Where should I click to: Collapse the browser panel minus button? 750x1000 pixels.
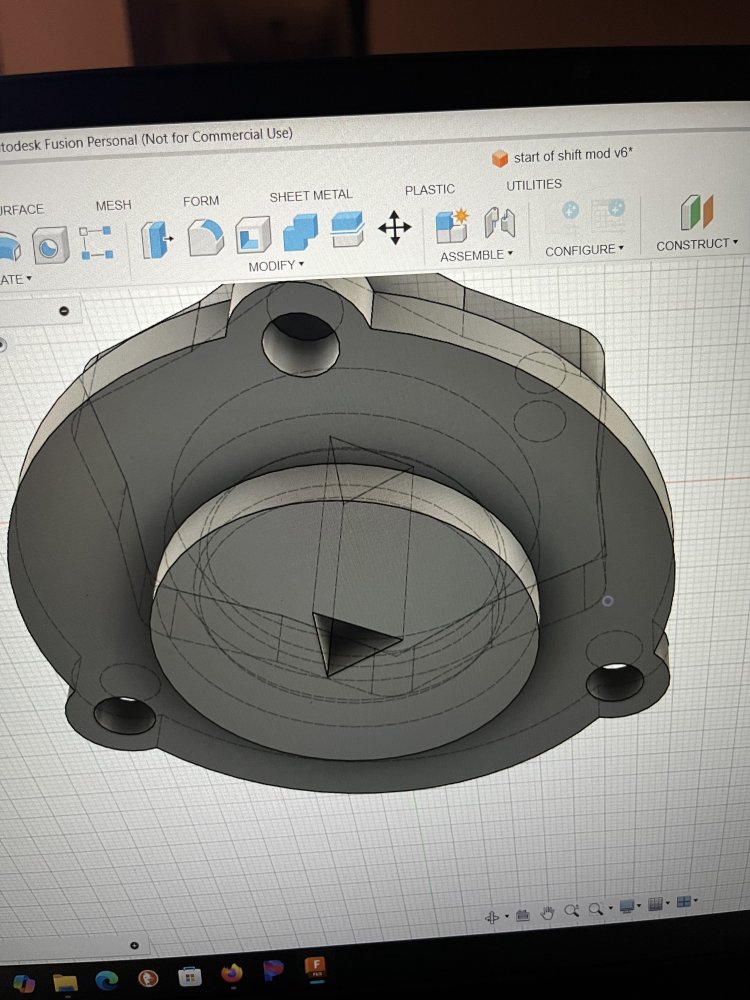[64, 311]
